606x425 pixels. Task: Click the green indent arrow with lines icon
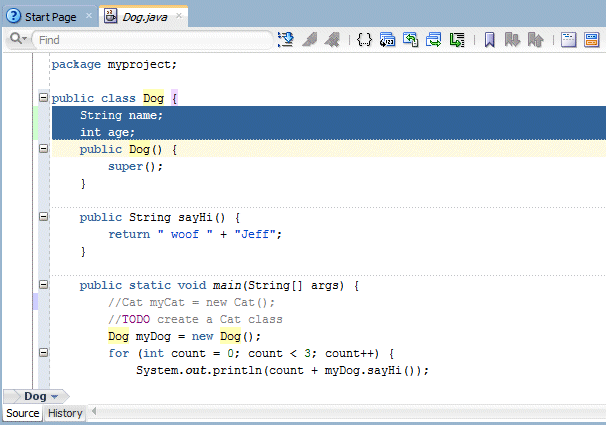click(x=457, y=39)
